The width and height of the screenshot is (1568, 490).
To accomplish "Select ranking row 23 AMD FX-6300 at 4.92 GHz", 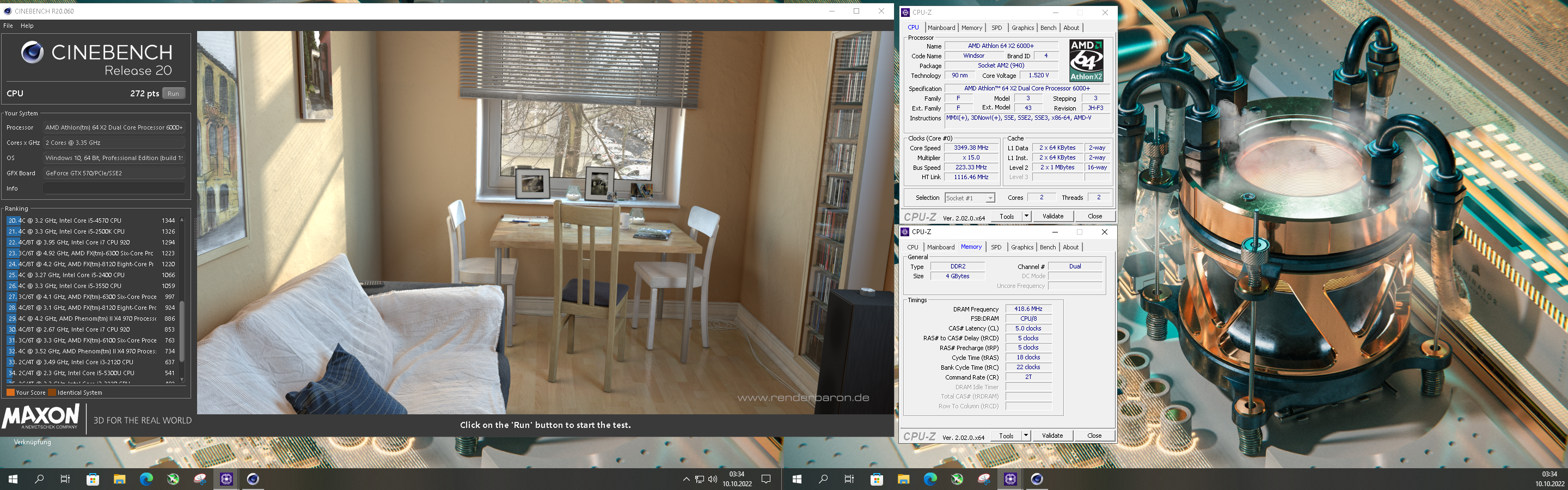I will (x=91, y=253).
